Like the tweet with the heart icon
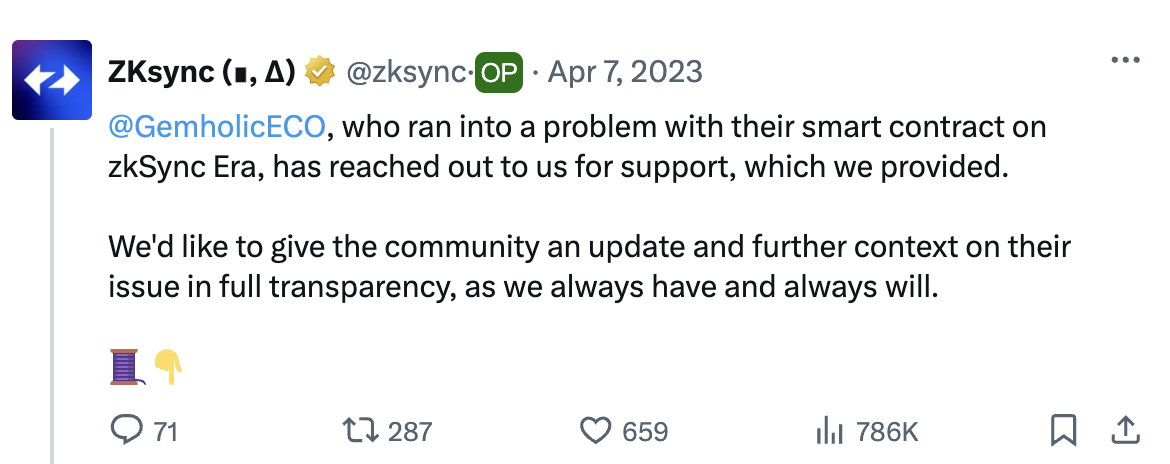This screenshot has width=1170, height=464. [x=596, y=430]
